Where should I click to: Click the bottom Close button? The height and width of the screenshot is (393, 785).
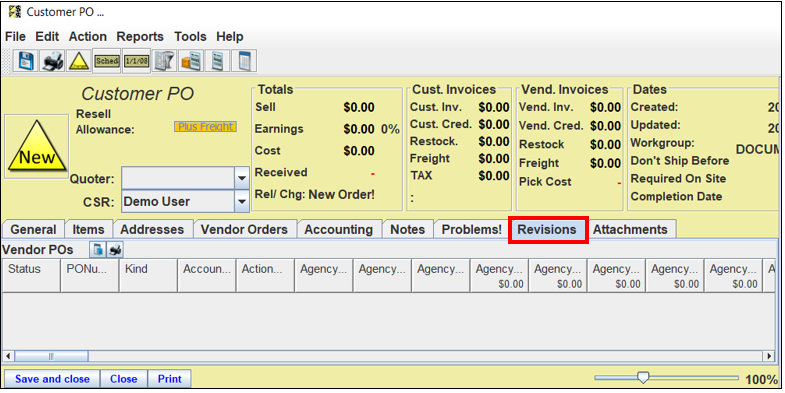tap(124, 379)
